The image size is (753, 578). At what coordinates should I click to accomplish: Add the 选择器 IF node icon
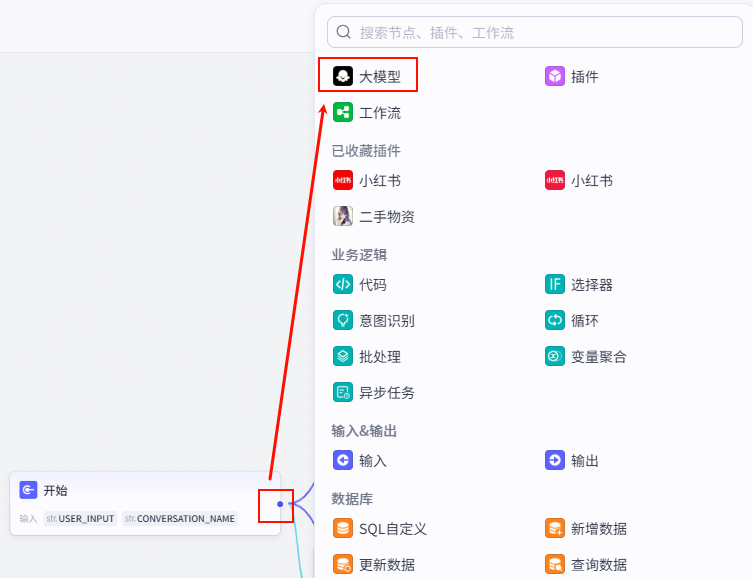coord(555,284)
